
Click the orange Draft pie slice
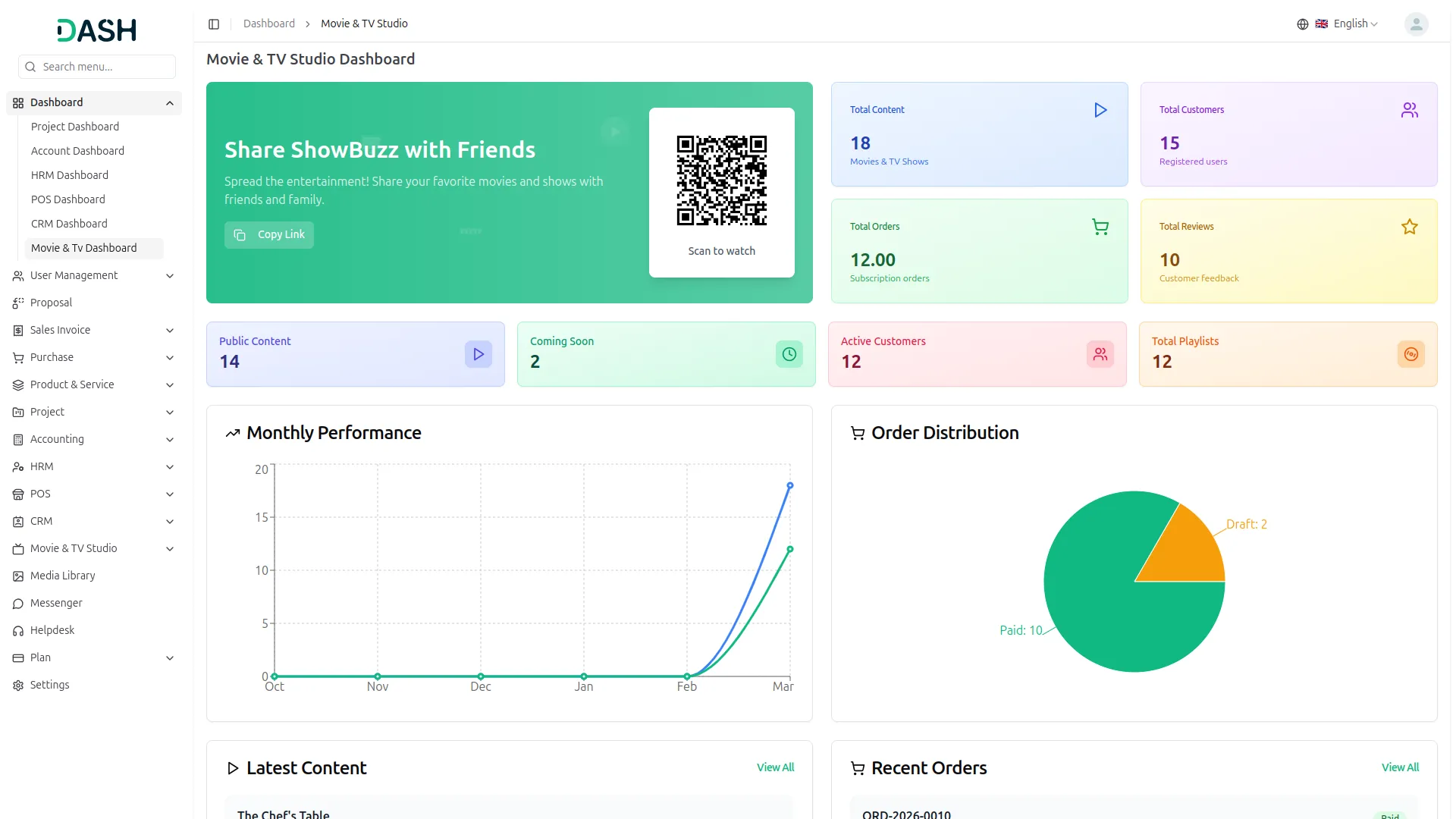[1187, 552]
